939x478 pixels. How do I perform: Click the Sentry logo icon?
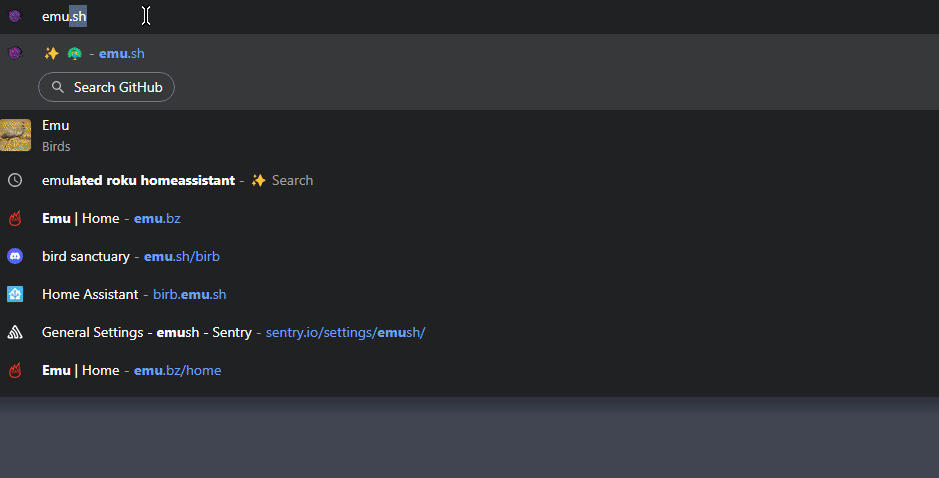tap(15, 332)
